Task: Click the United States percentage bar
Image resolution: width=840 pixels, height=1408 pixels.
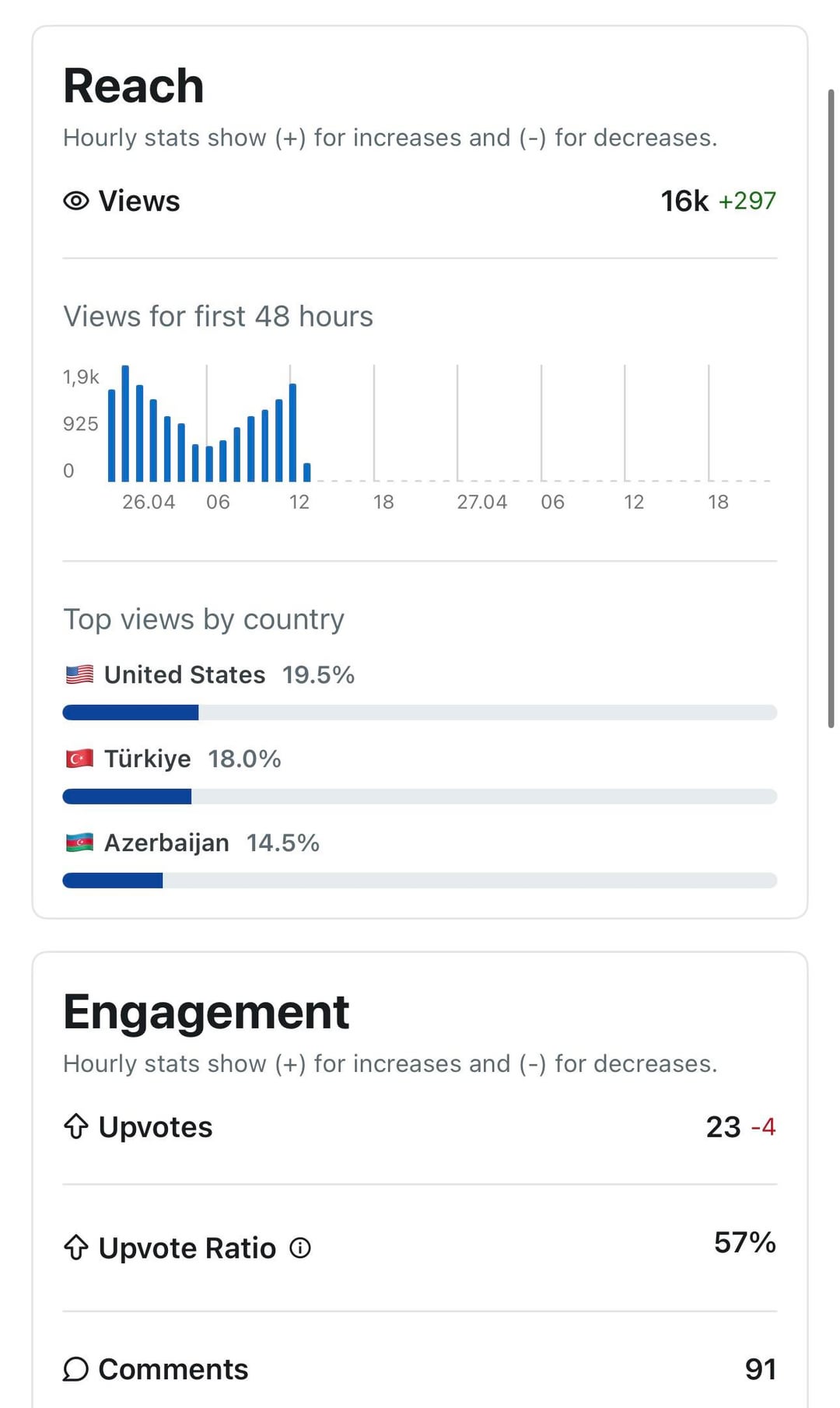Action: 419,713
